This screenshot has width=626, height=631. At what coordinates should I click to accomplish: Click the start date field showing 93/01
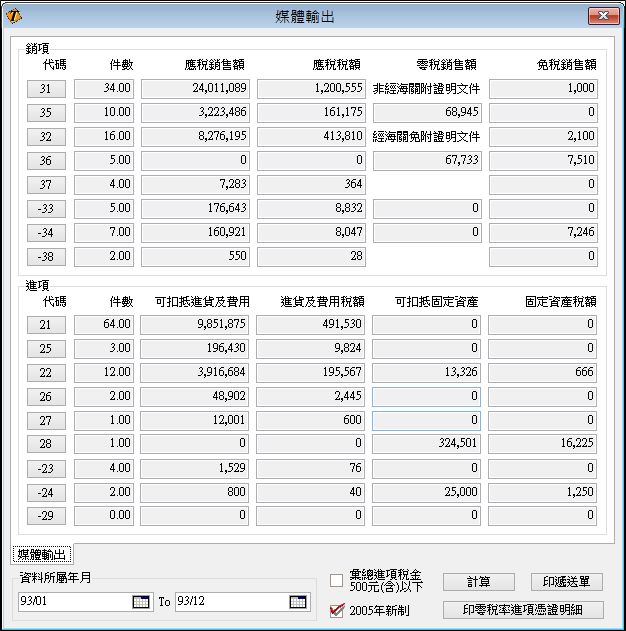75,601
